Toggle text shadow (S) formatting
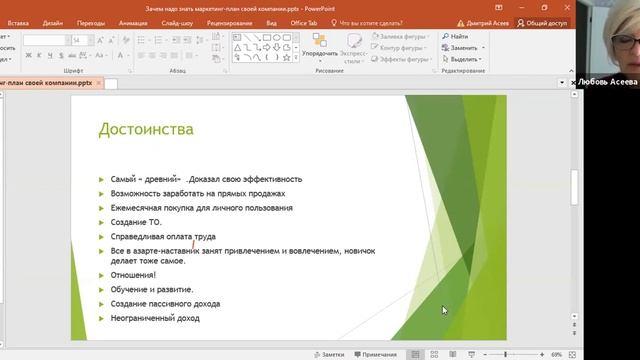 click(61, 55)
